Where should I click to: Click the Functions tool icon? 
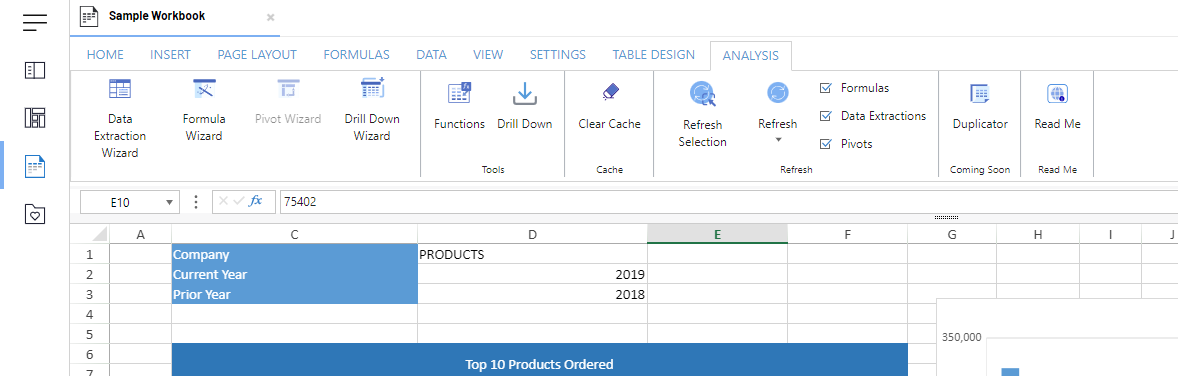click(x=459, y=93)
